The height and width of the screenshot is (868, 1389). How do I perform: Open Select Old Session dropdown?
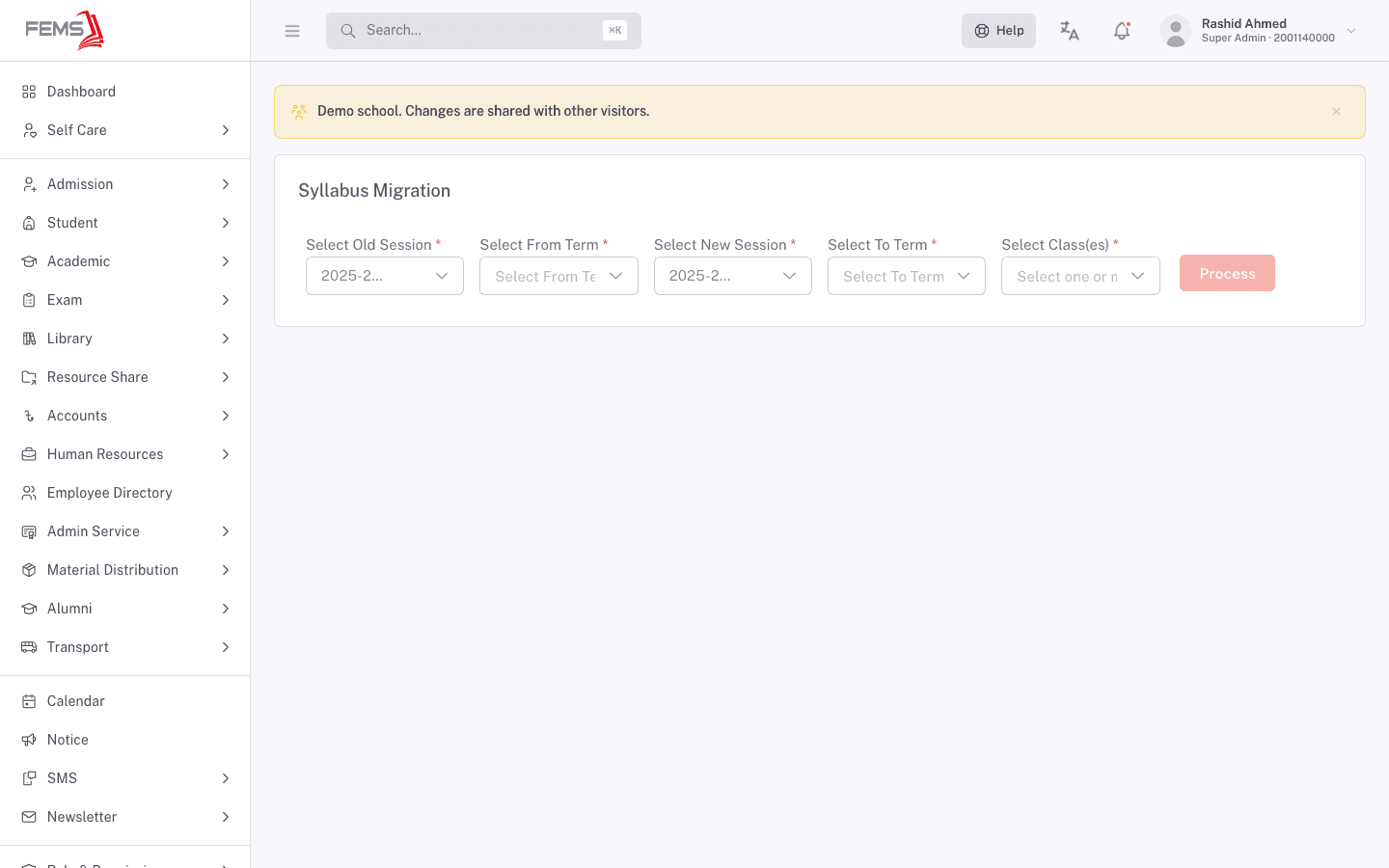(x=385, y=276)
